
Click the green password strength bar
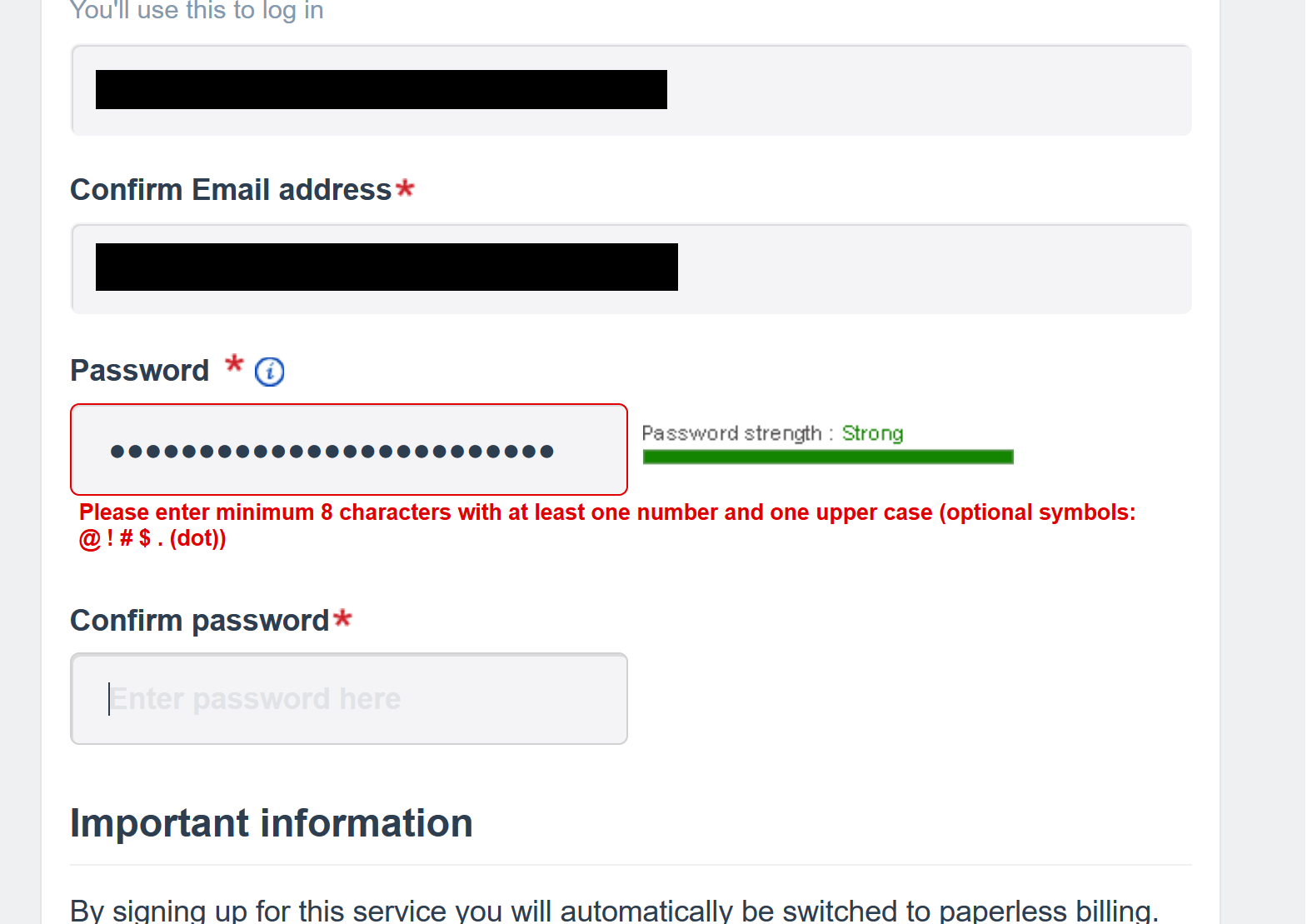click(827, 457)
